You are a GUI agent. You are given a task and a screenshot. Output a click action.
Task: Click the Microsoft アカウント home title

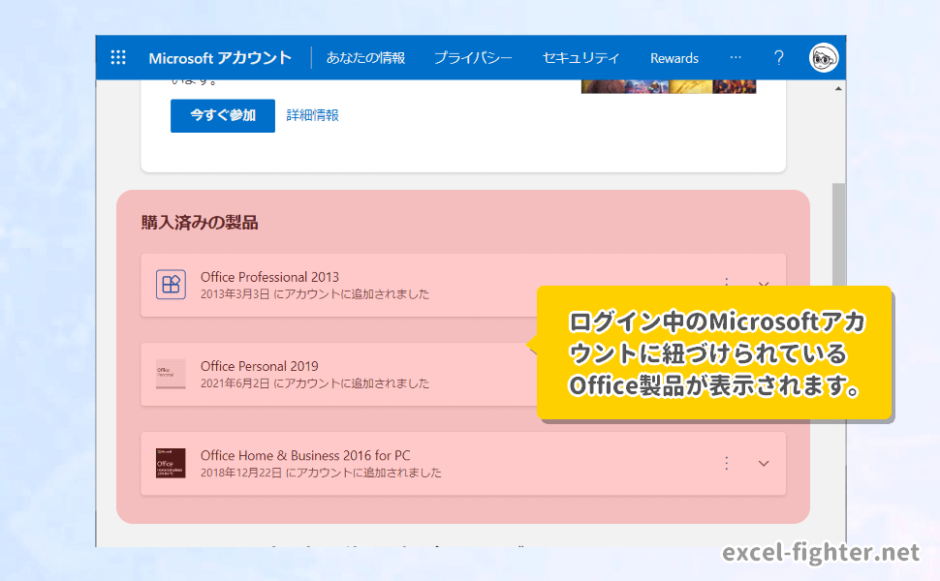(x=219, y=57)
